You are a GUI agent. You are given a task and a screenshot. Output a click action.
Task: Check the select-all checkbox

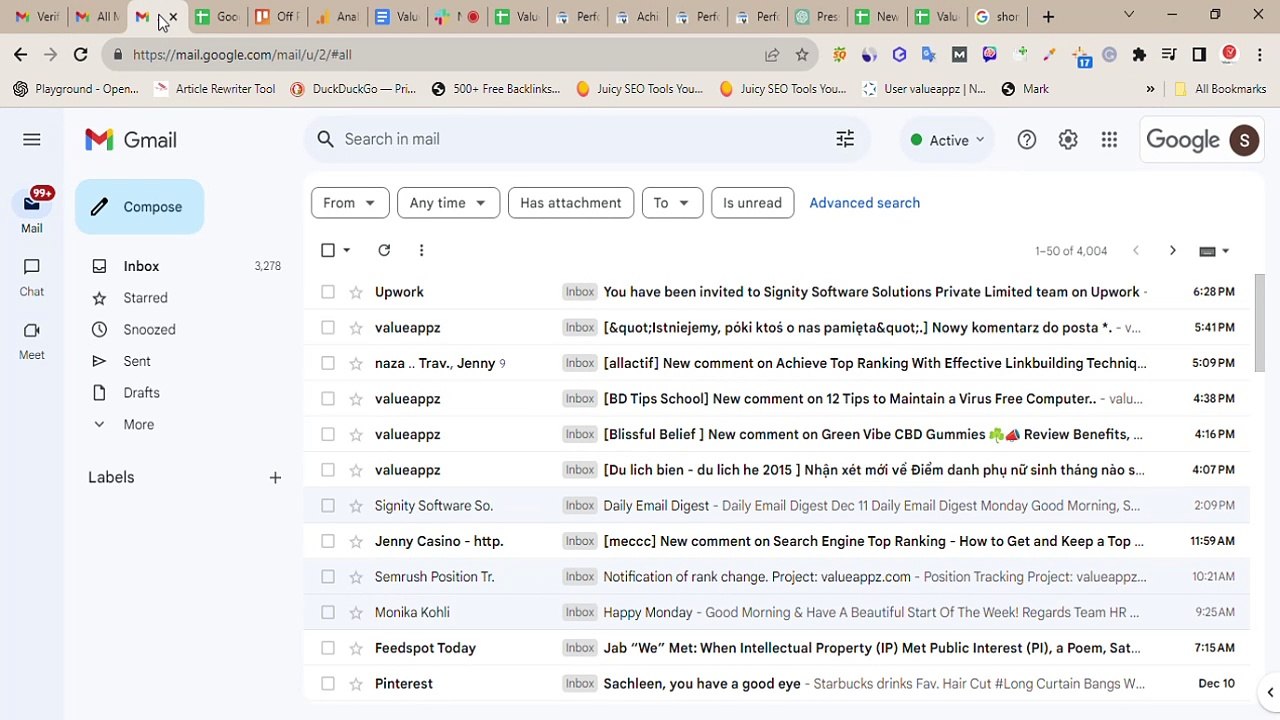328,250
